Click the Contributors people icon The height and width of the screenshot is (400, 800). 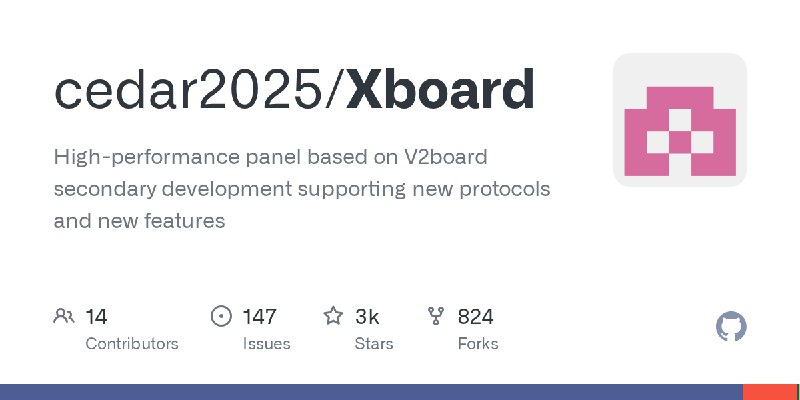point(64,317)
